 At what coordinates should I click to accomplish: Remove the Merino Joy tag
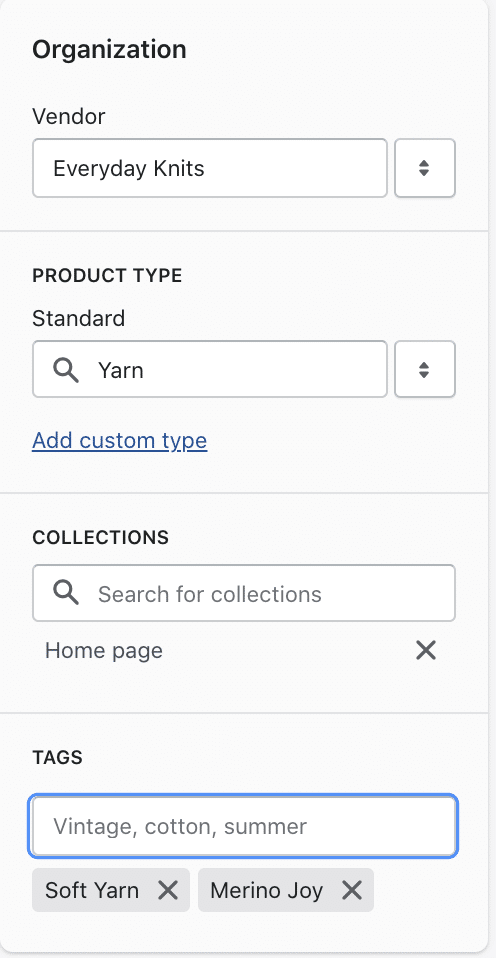click(352, 890)
